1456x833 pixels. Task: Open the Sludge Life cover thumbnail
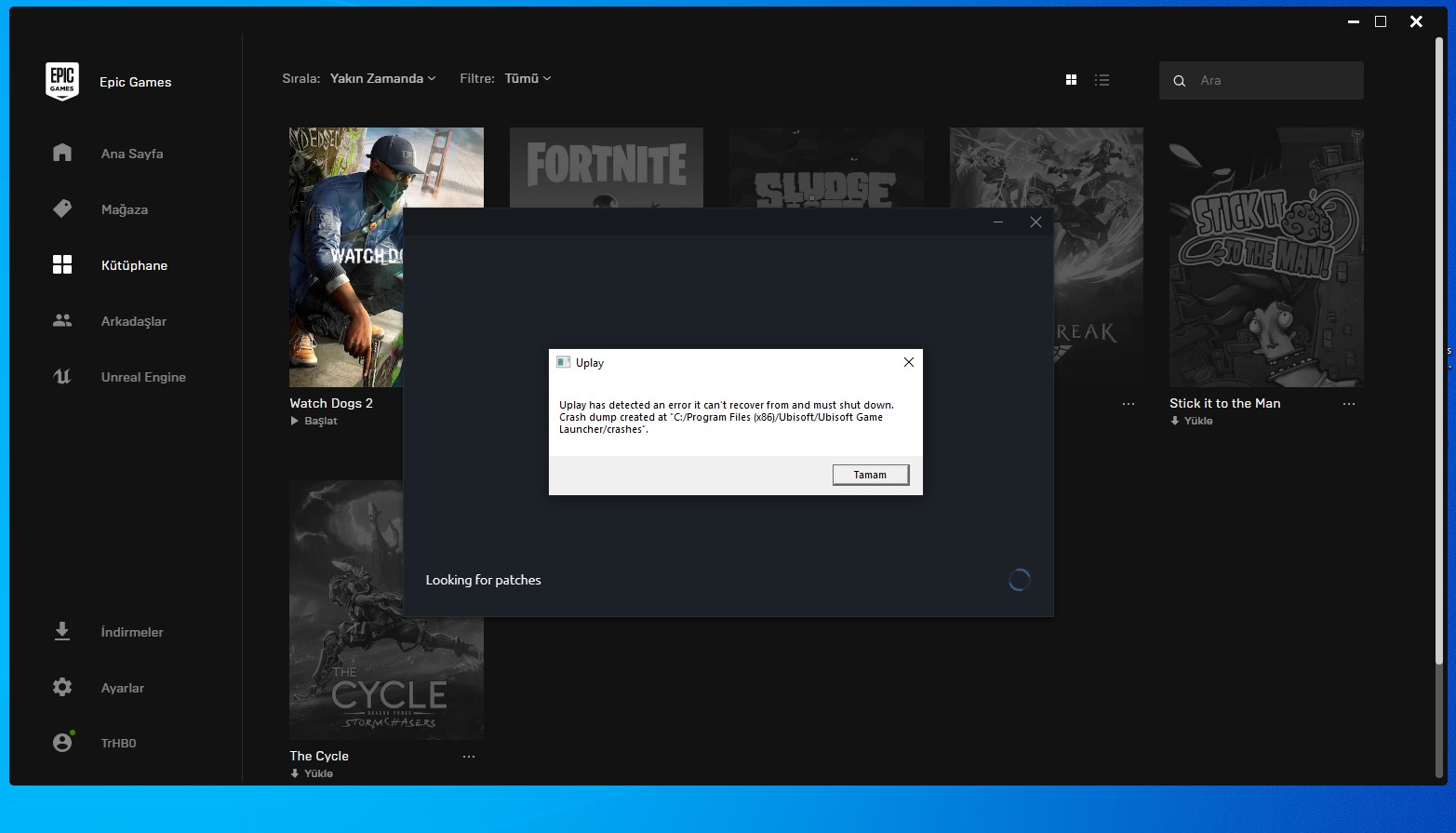pos(827,168)
